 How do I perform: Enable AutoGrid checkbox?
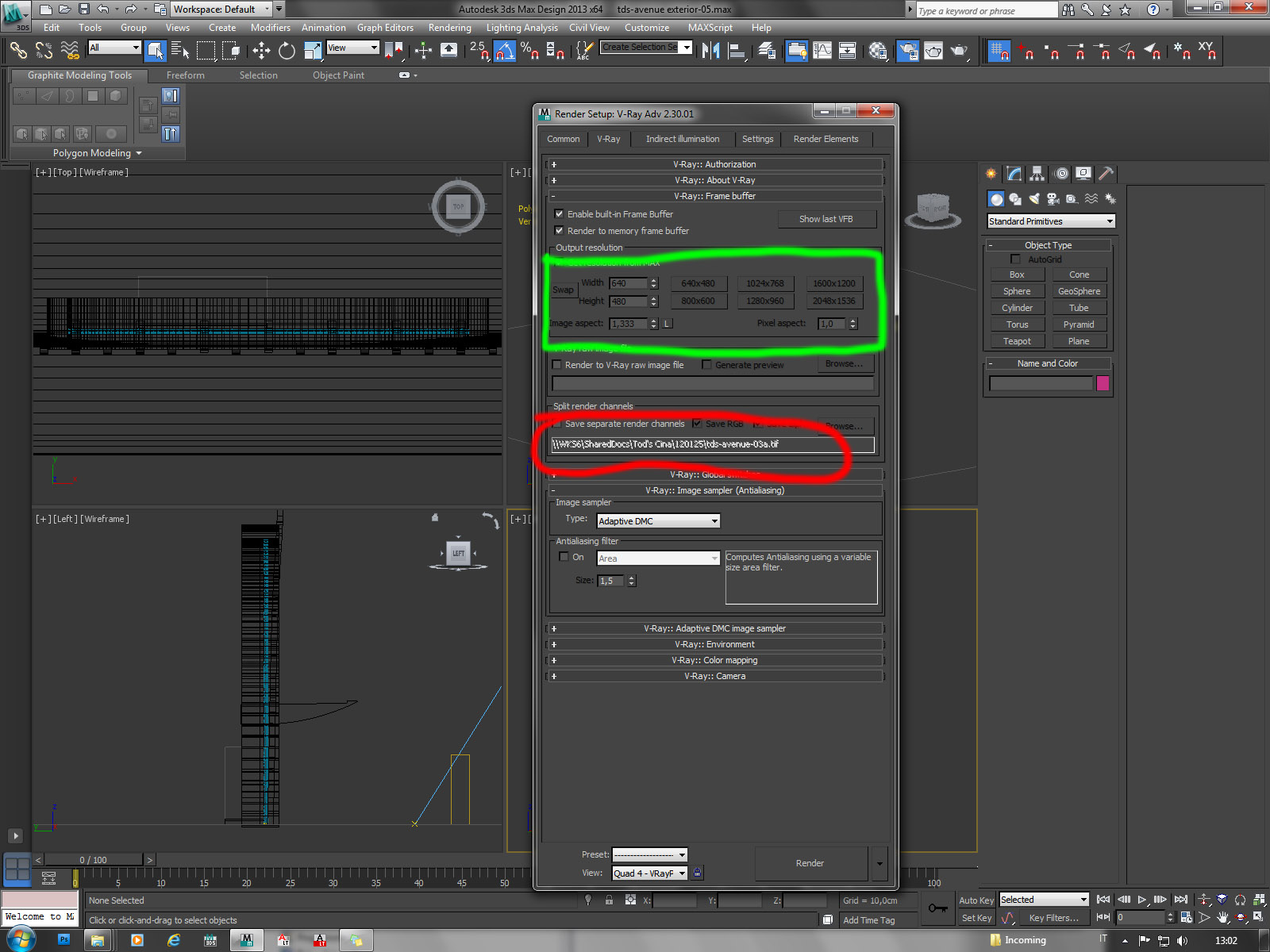(1015, 259)
